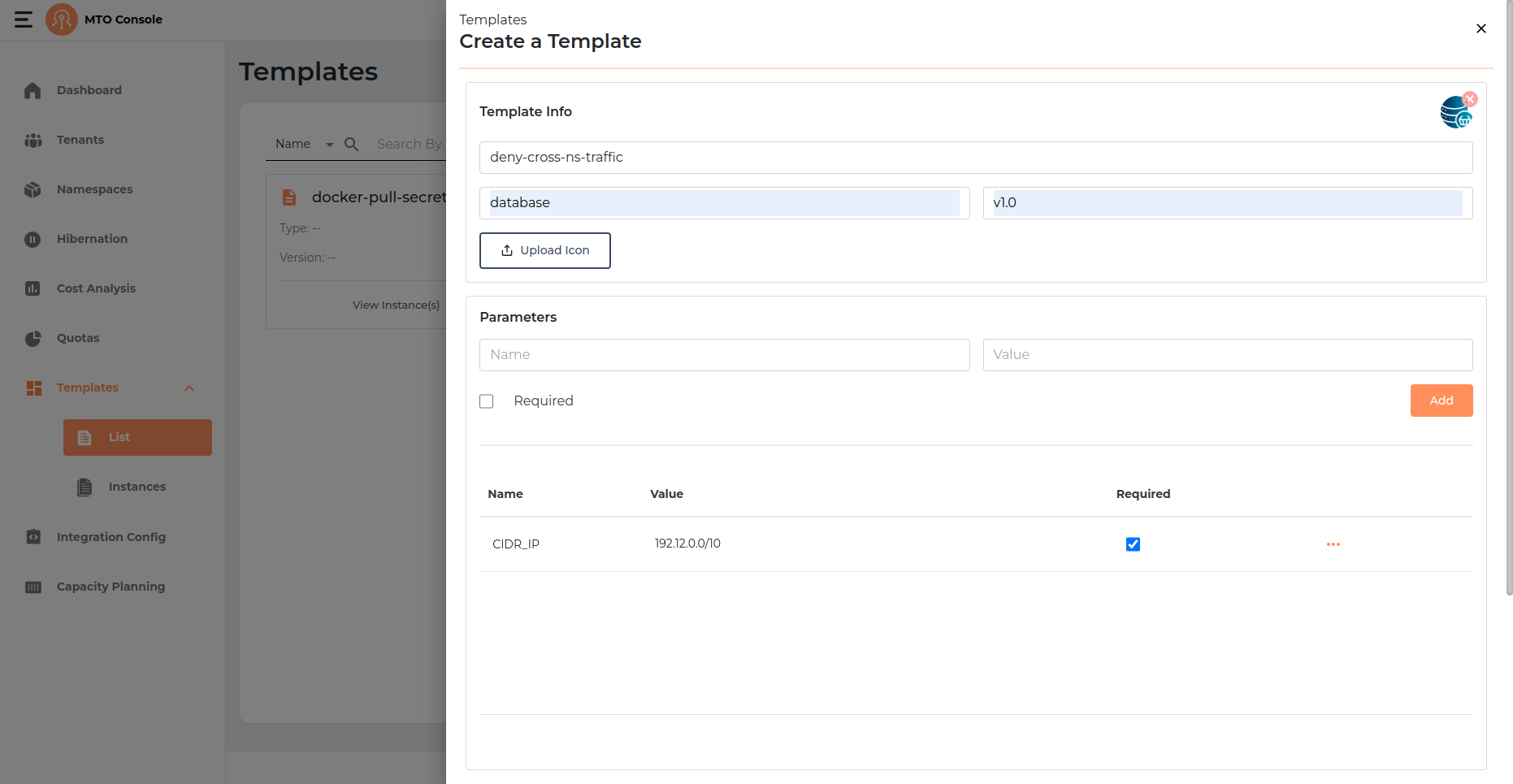1513x784 pixels.
Task: Collapse the Templates sidebar section
Action: point(189,388)
